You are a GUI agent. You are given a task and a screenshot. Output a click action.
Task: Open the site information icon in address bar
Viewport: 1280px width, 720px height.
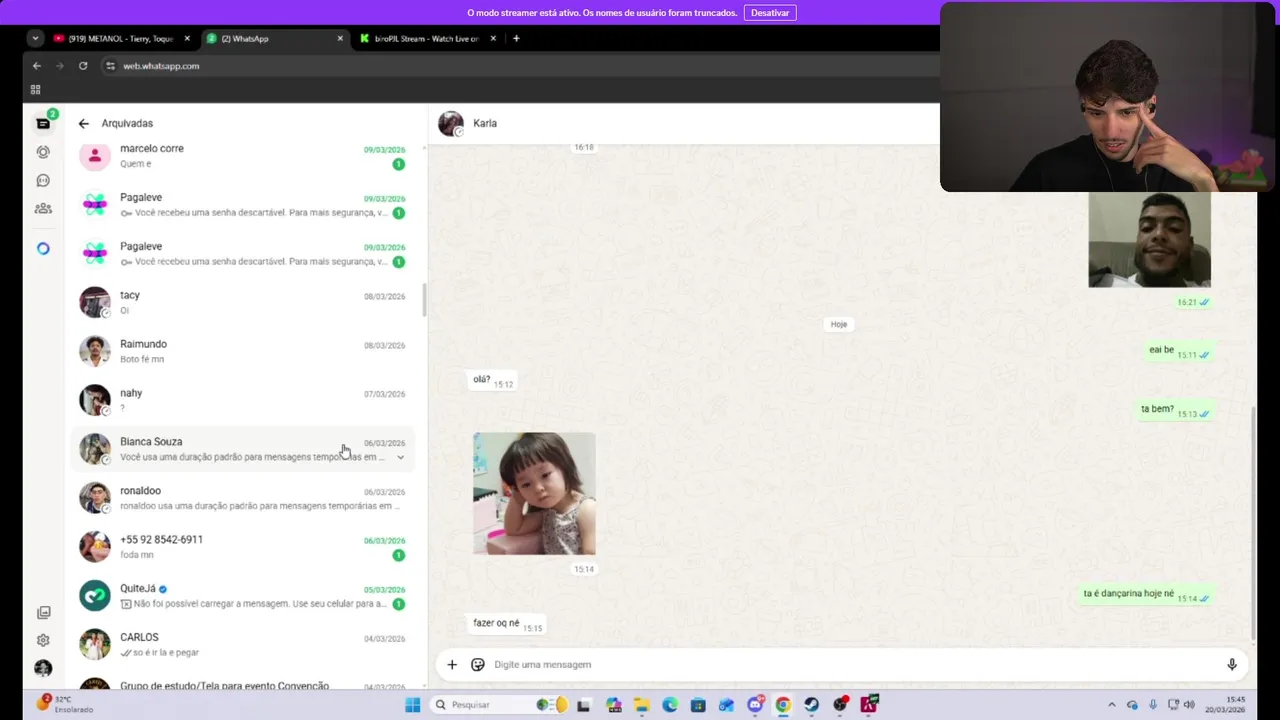click(110, 66)
